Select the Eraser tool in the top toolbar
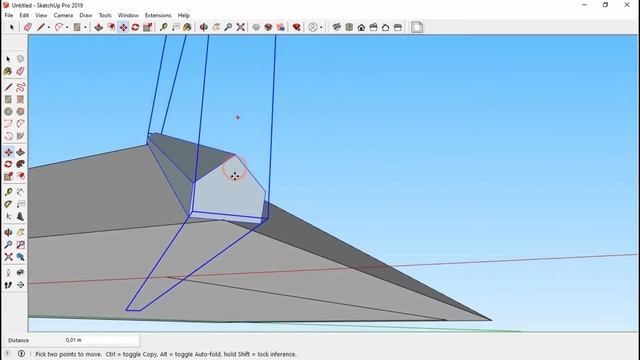640x360 pixels. (x=28, y=27)
